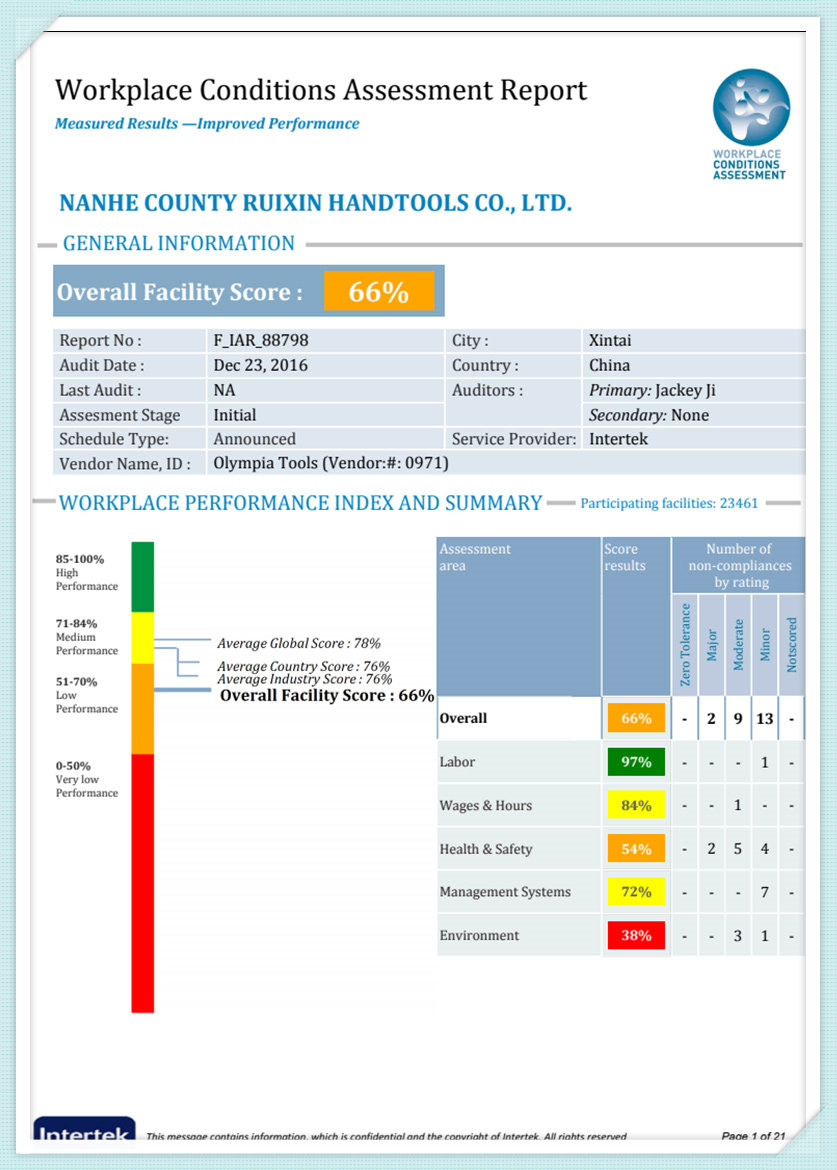Select the green 97% Labor score
This screenshot has height=1170, width=837.
pyautogui.click(x=635, y=762)
